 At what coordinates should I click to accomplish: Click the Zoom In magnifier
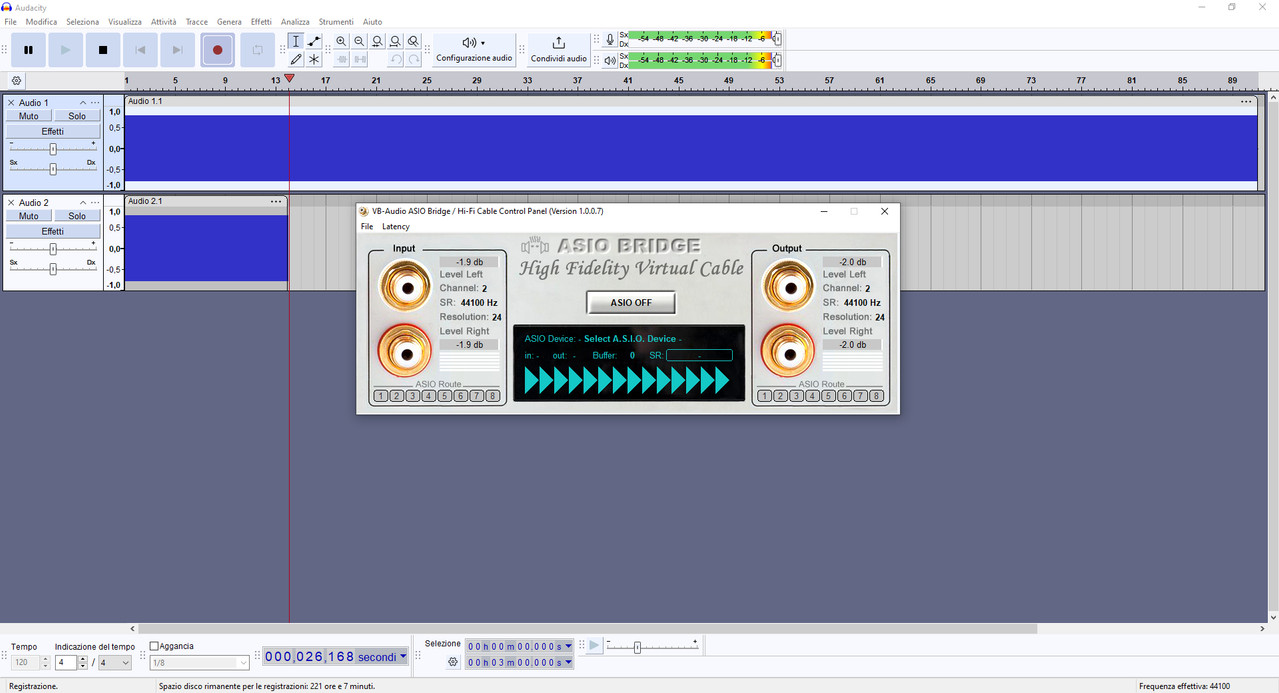click(x=342, y=41)
